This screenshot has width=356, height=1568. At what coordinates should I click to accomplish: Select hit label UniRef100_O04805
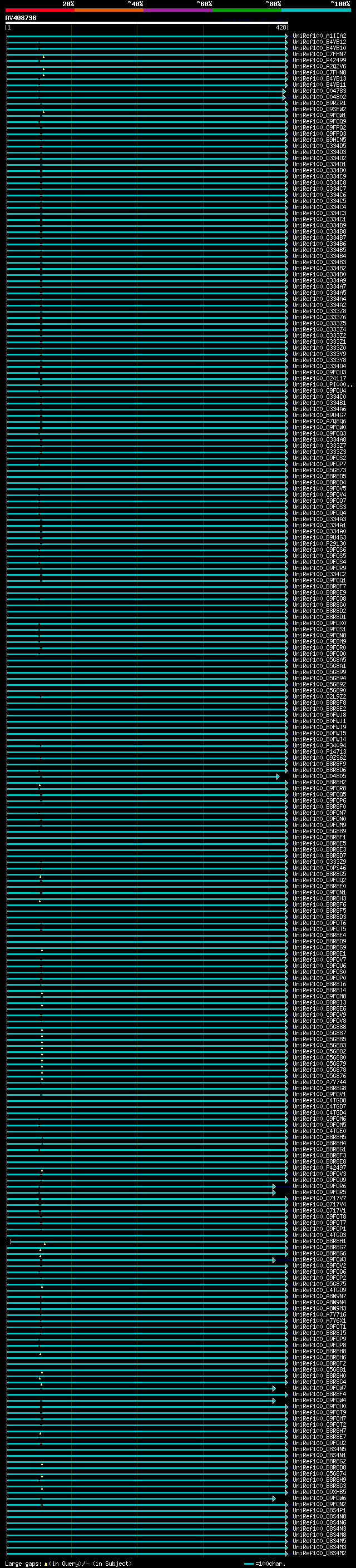[319, 776]
